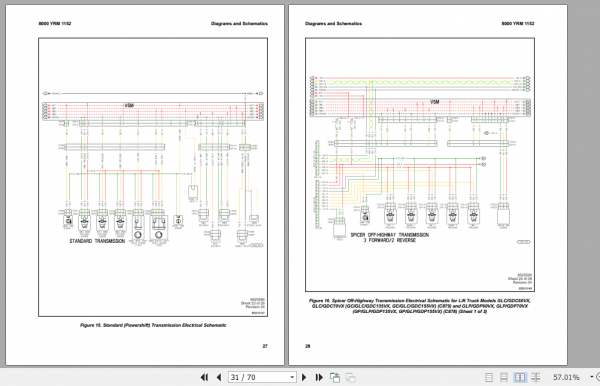Click 'Diagrams and Schematics' header on right page

(333, 24)
